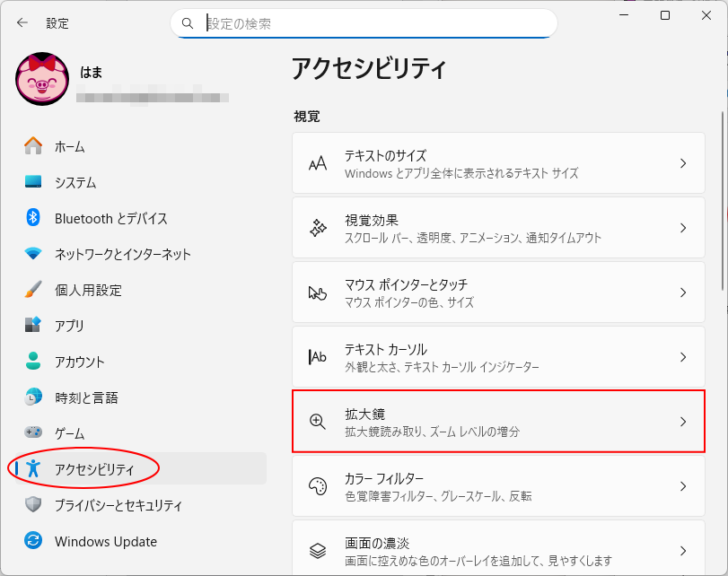This screenshot has width=728, height=576.
Task: Expand カラー フィルター chevron
Action: pos(683,486)
